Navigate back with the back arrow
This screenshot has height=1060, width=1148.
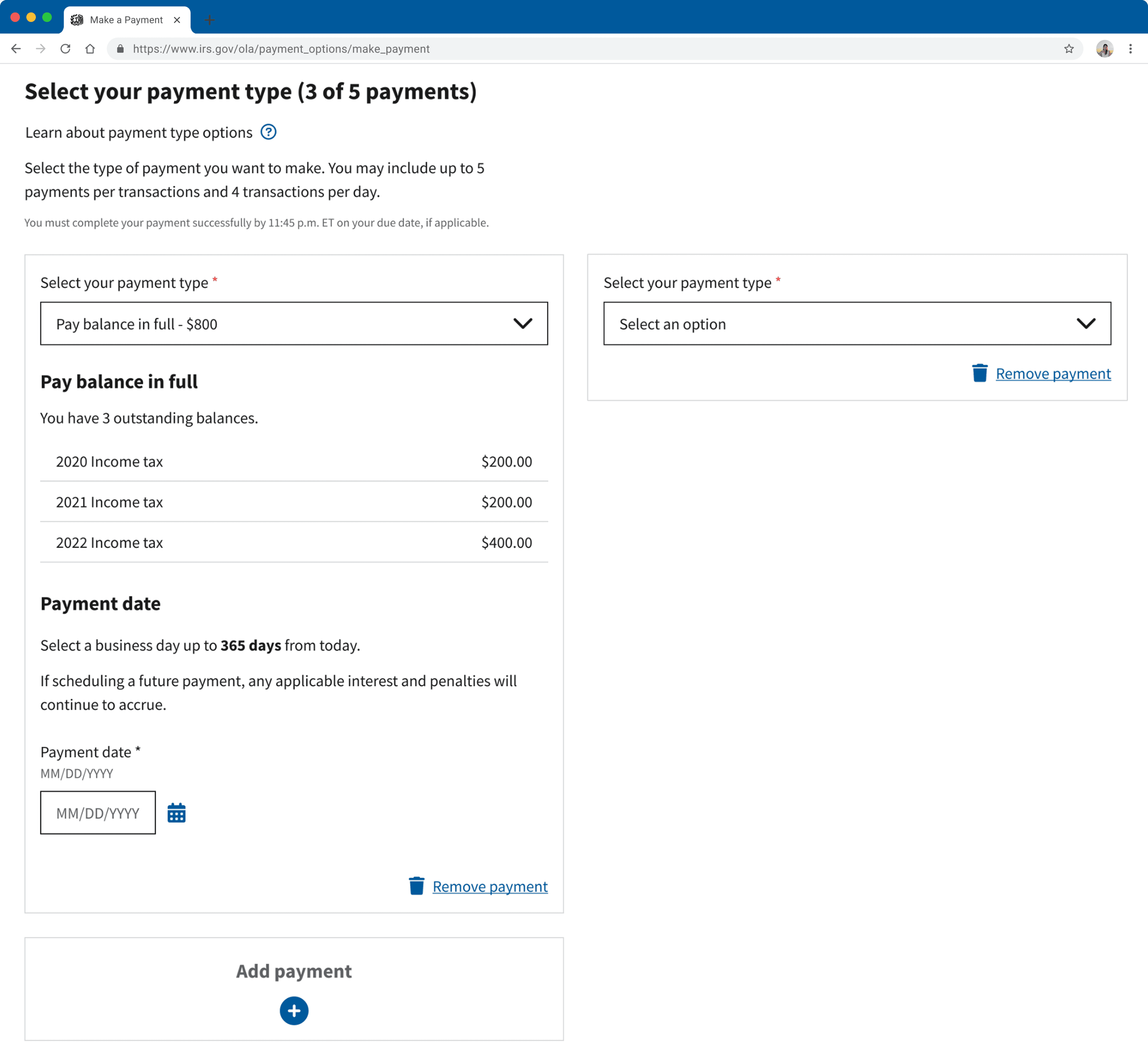(16, 49)
